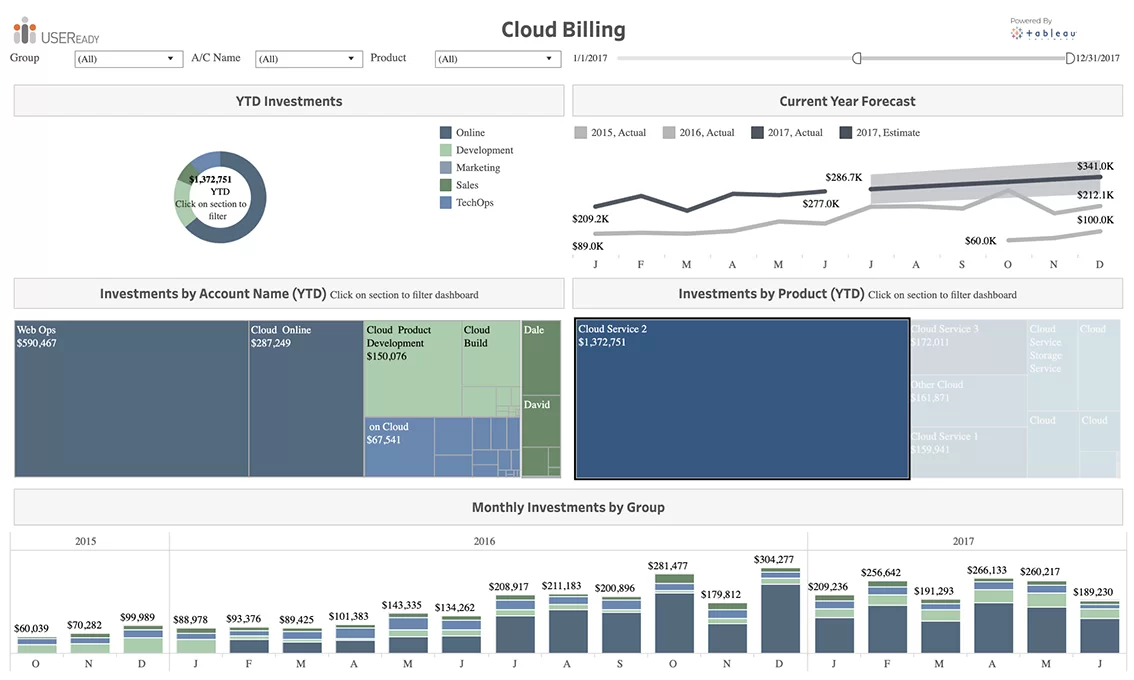Click the Current Year Forecast header
This screenshot has height=680, width=1134.
[848, 101]
